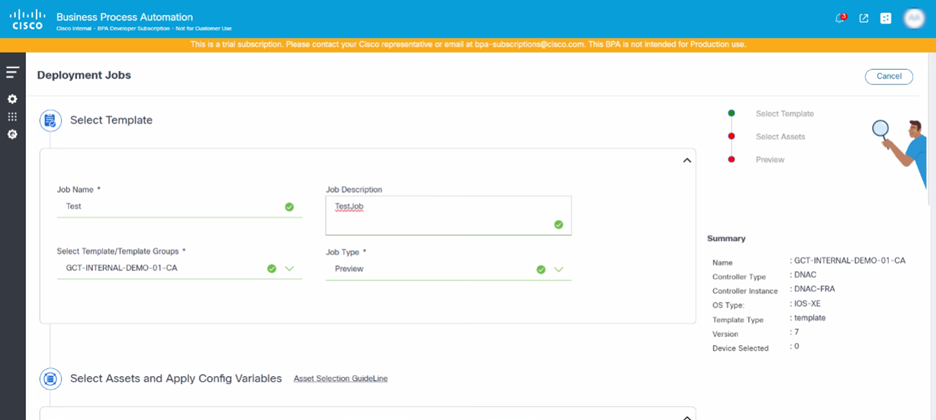936x420 pixels.
Task: Click the Select Assets and Apply Config Variables heading
Action: point(176,378)
